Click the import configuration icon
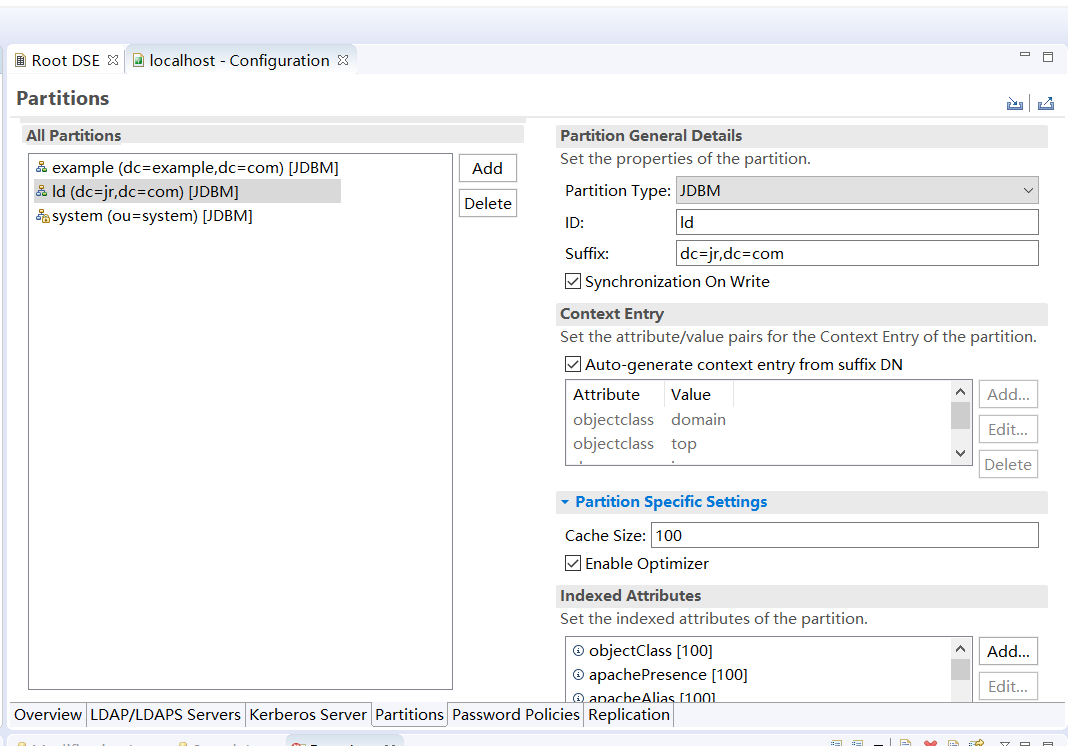This screenshot has width=1068, height=746. pos(1015,103)
